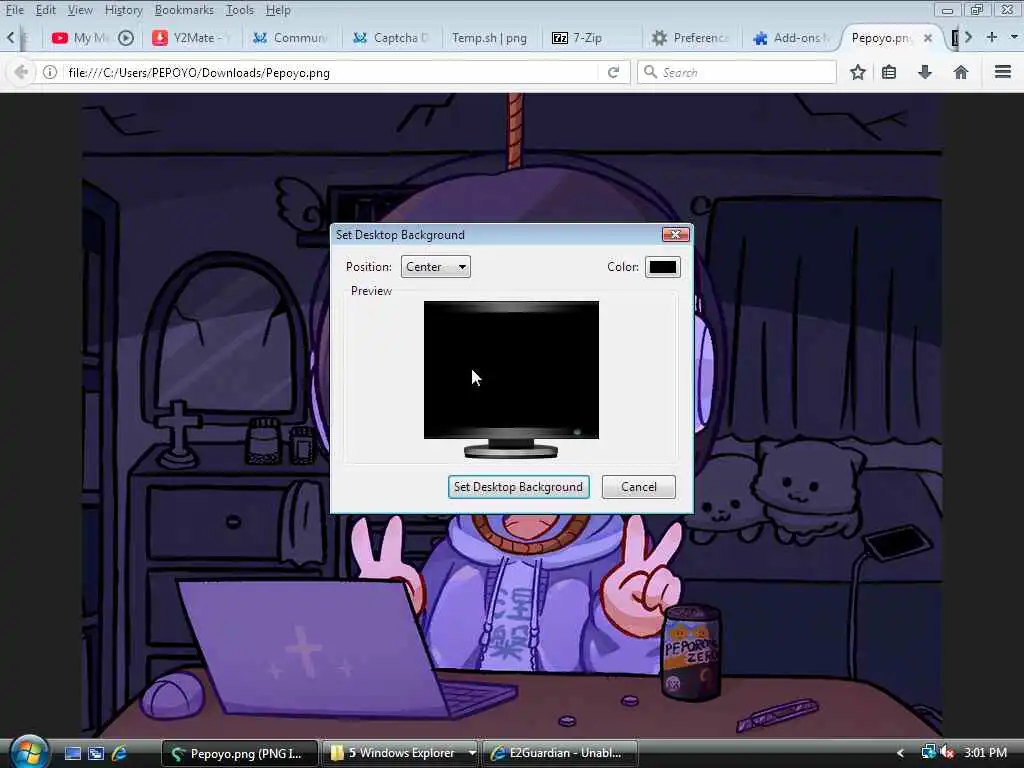Screen dimensions: 1024x768
Task: Open the View menu
Action: 80,10
